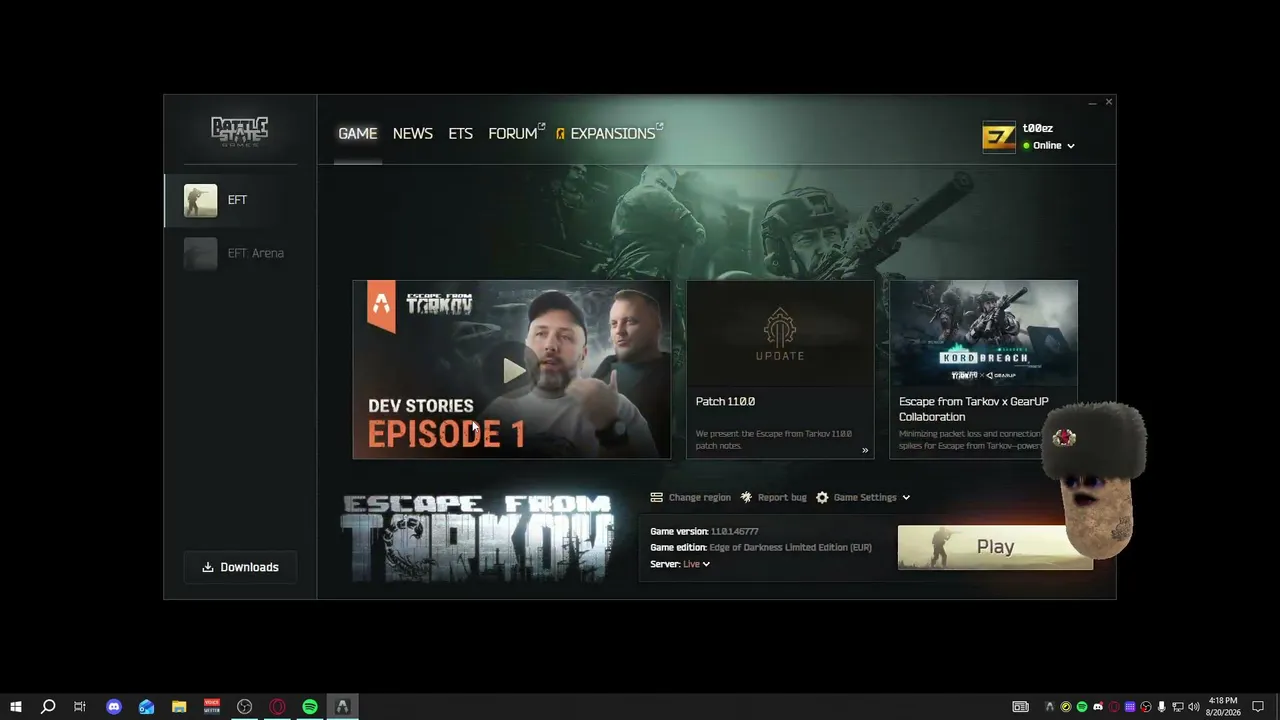Open Spotify from the taskbar
1280x720 pixels.
310,707
